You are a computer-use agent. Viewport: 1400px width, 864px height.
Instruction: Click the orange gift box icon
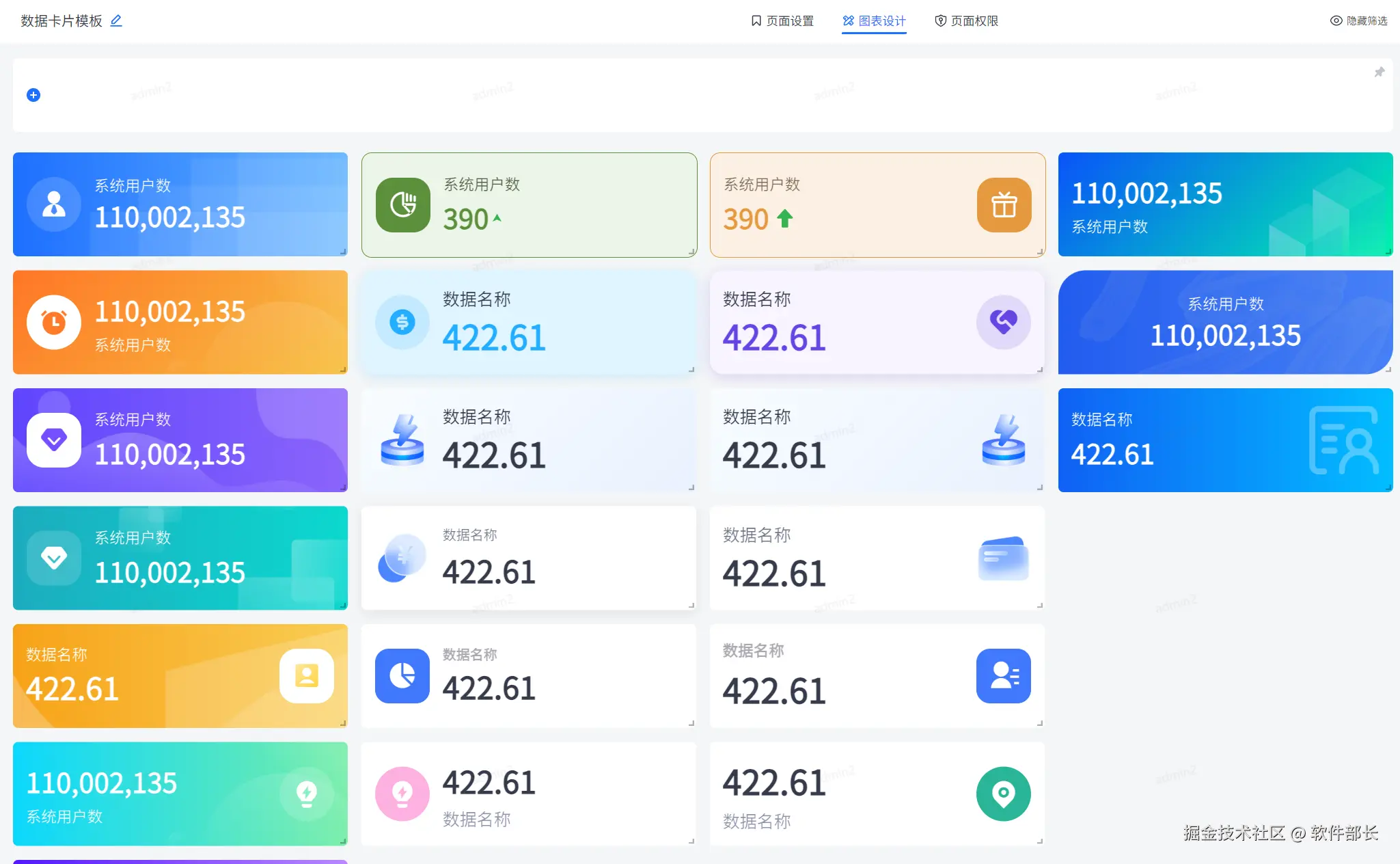pos(1003,205)
